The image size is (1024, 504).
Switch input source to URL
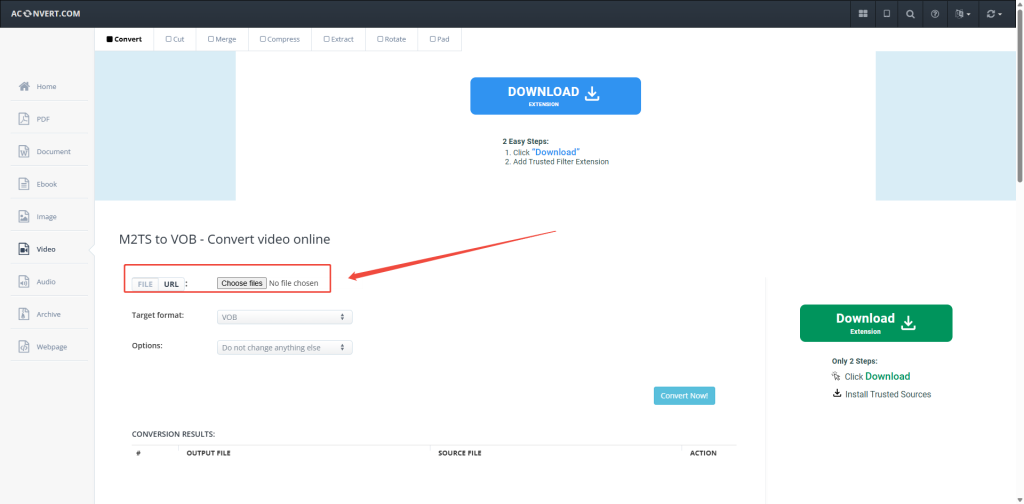click(171, 284)
